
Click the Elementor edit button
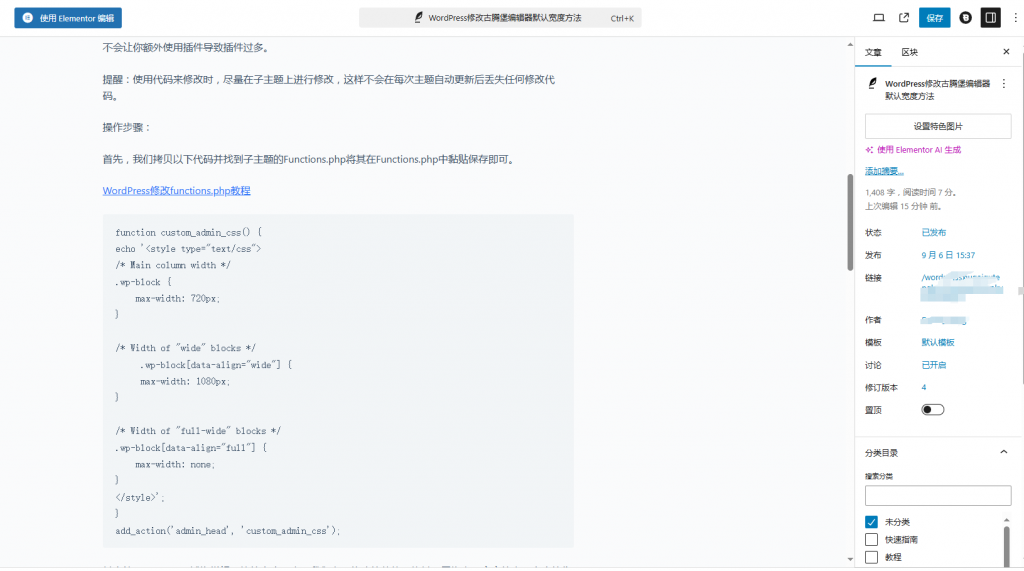(68, 18)
